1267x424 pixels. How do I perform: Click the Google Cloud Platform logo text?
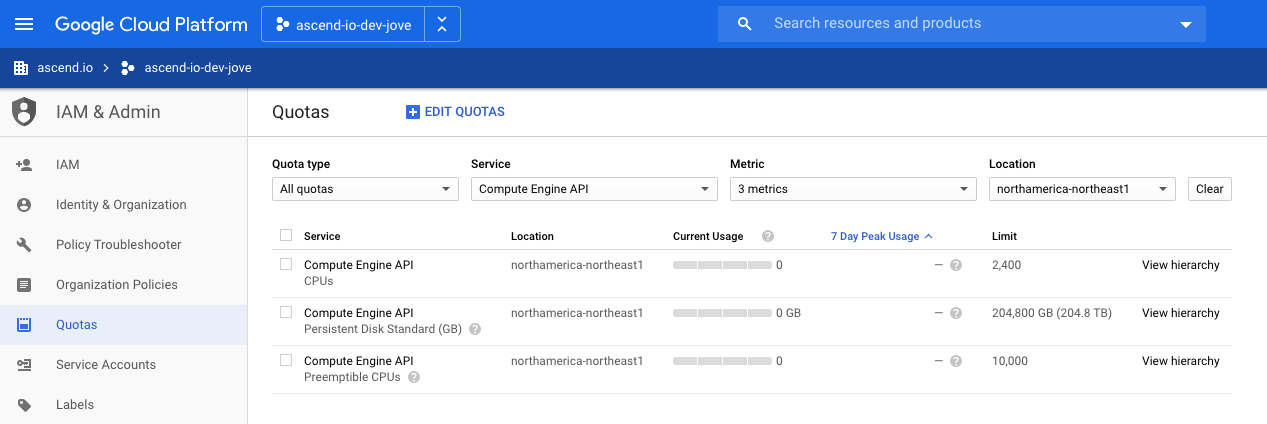[x=151, y=24]
